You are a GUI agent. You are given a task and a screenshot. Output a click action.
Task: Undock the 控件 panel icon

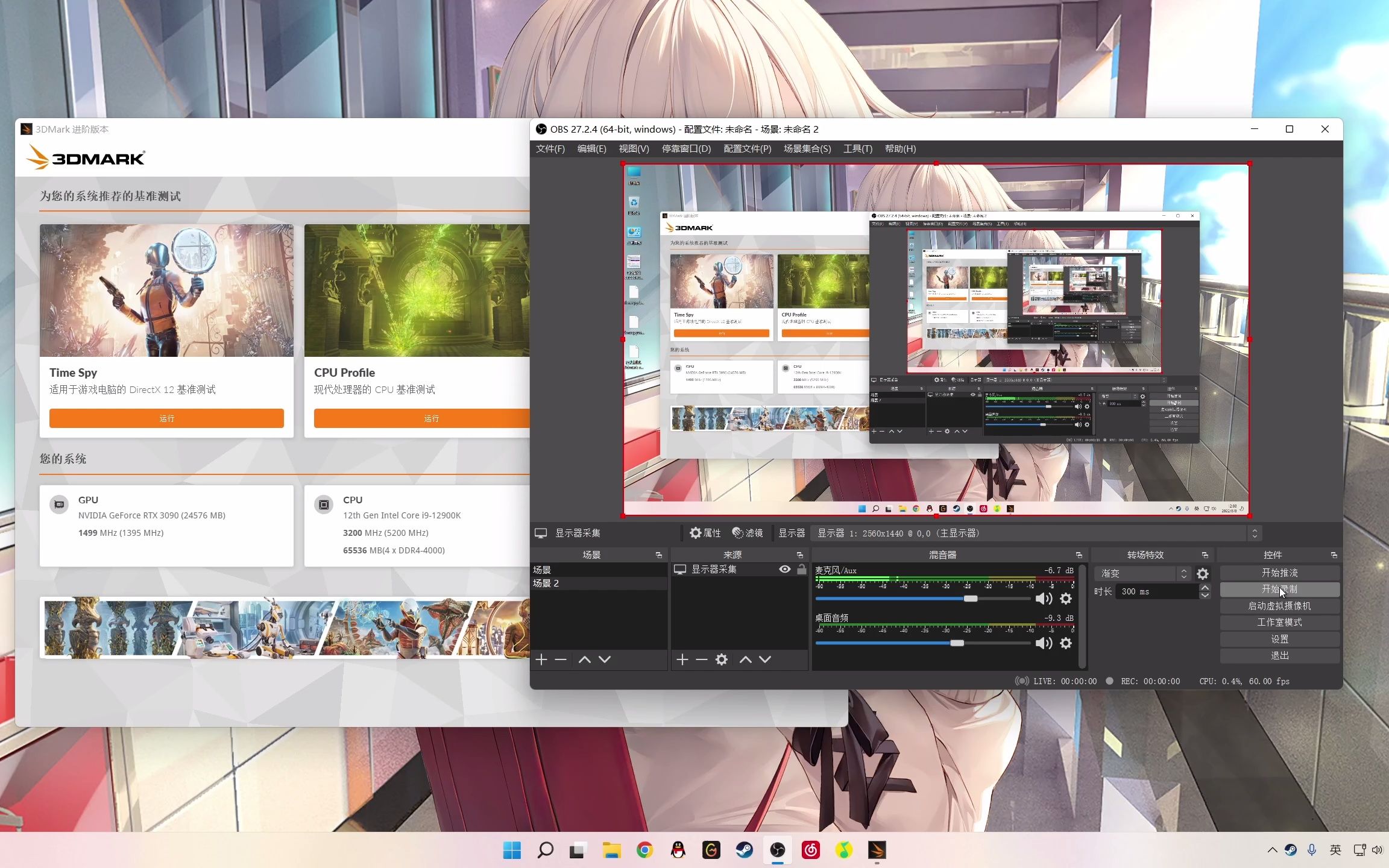pos(1334,555)
